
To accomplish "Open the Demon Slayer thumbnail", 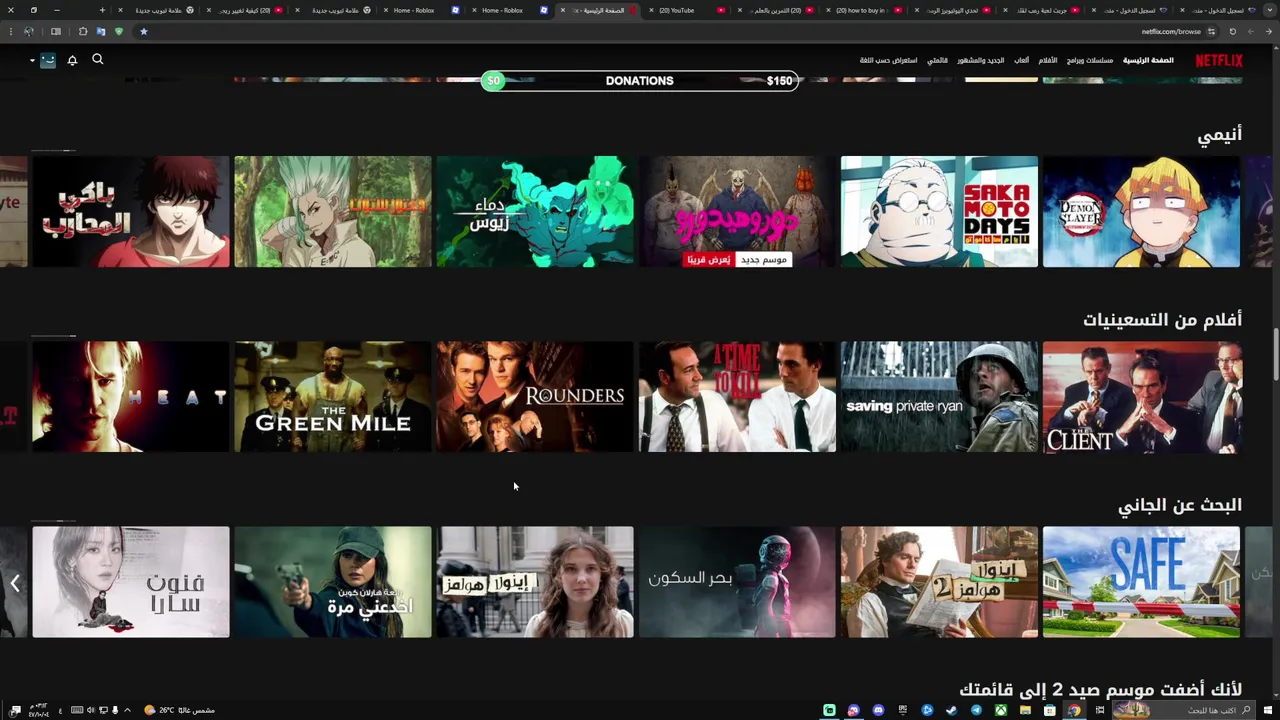I will point(1141,211).
